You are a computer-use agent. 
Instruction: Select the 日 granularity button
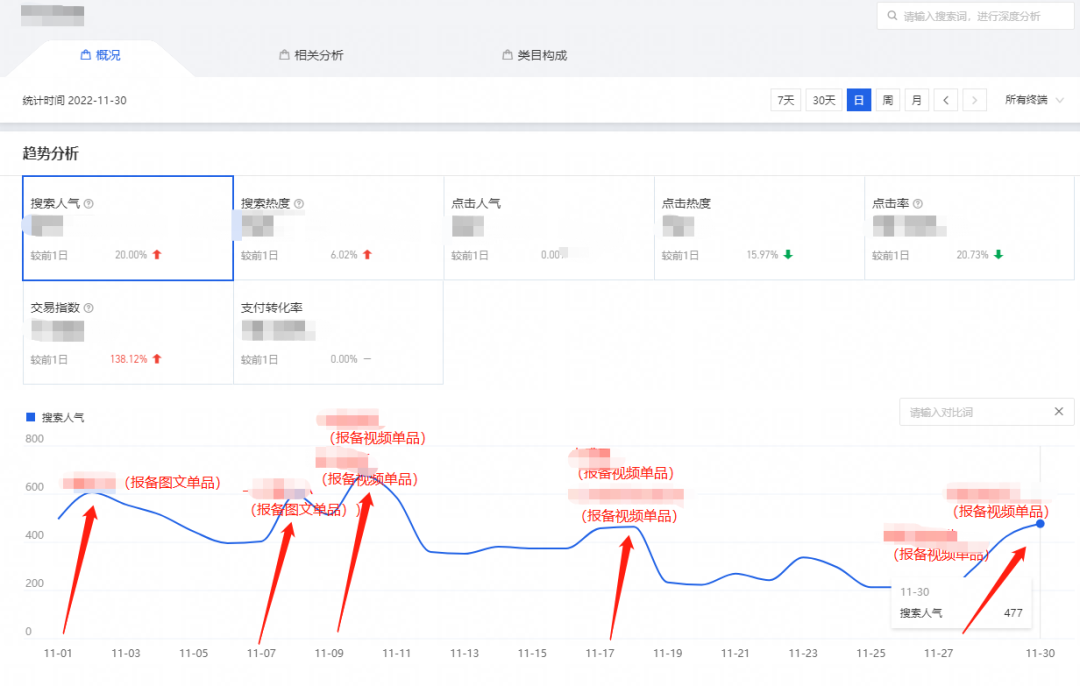click(859, 100)
